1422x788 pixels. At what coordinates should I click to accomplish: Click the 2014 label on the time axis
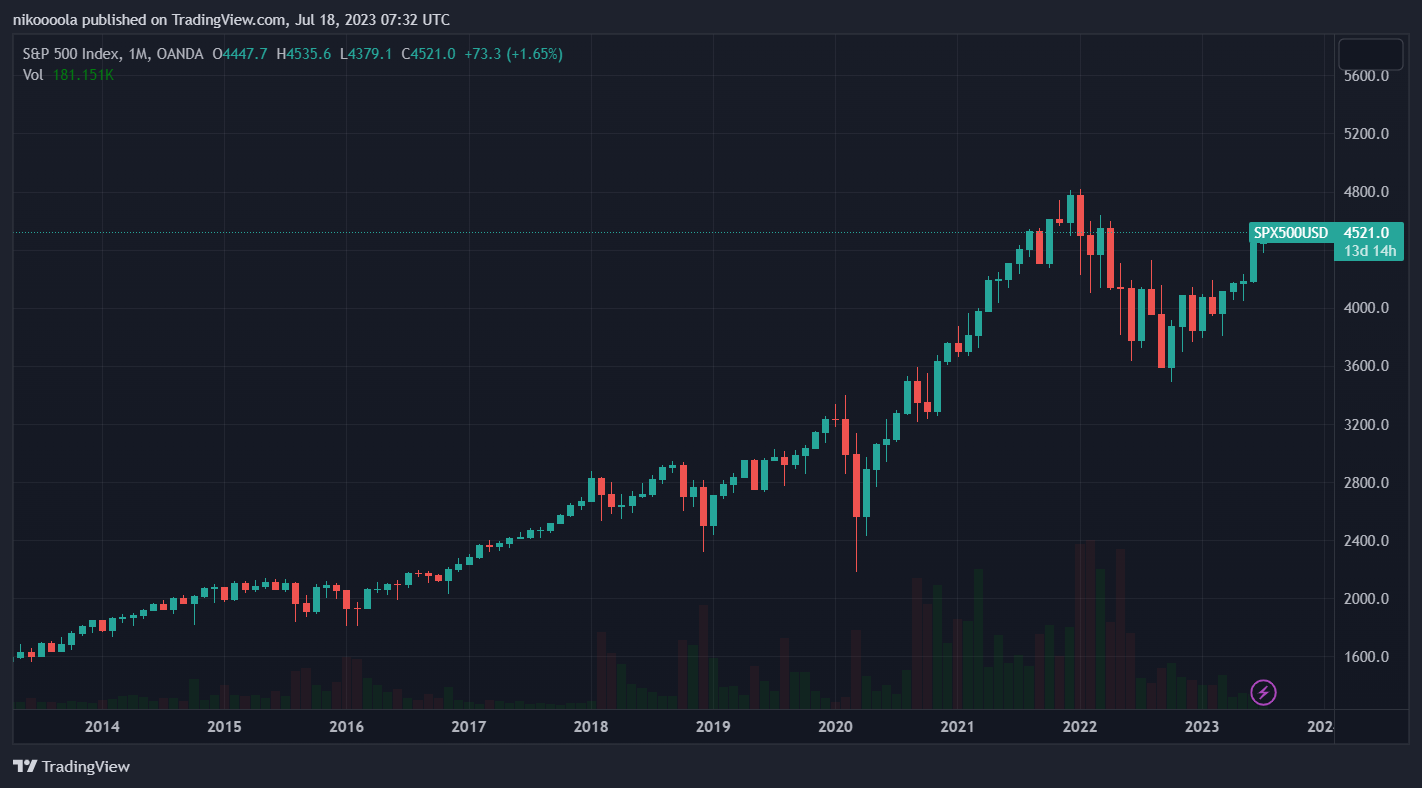pyautogui.click(x=102, y=727)
